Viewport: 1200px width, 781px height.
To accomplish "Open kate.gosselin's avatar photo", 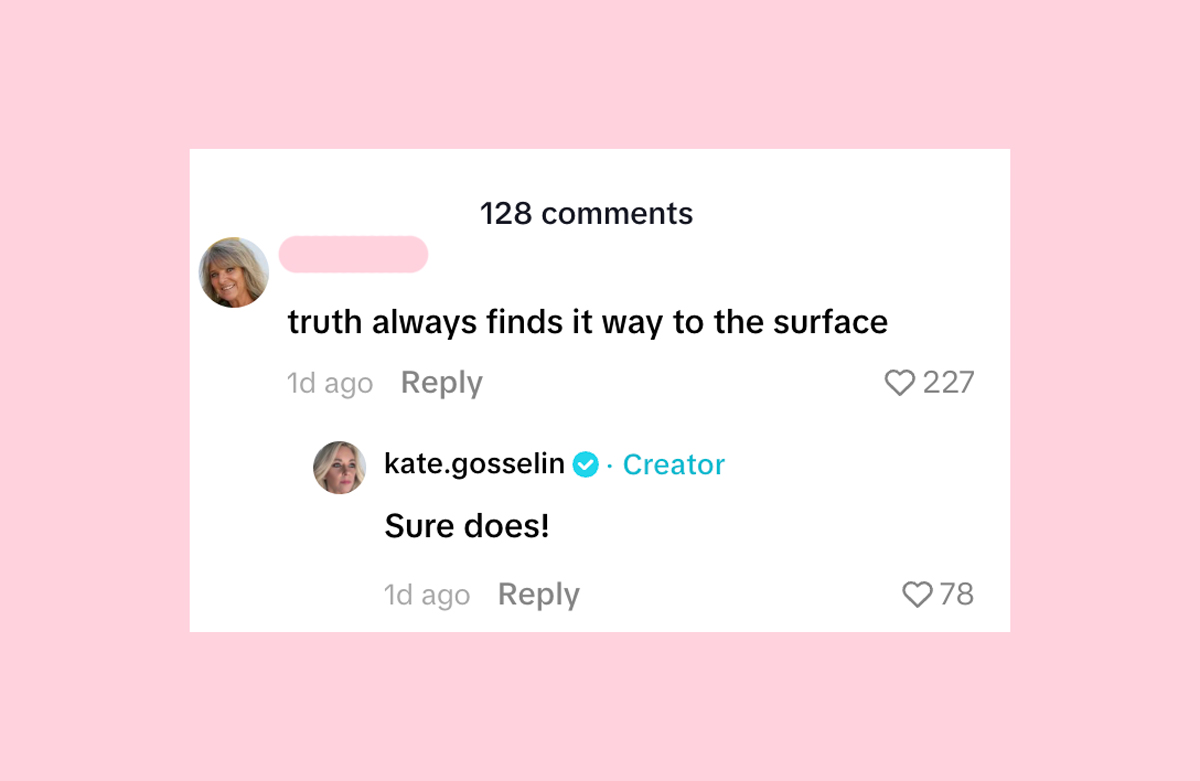I will coord(340,467).
